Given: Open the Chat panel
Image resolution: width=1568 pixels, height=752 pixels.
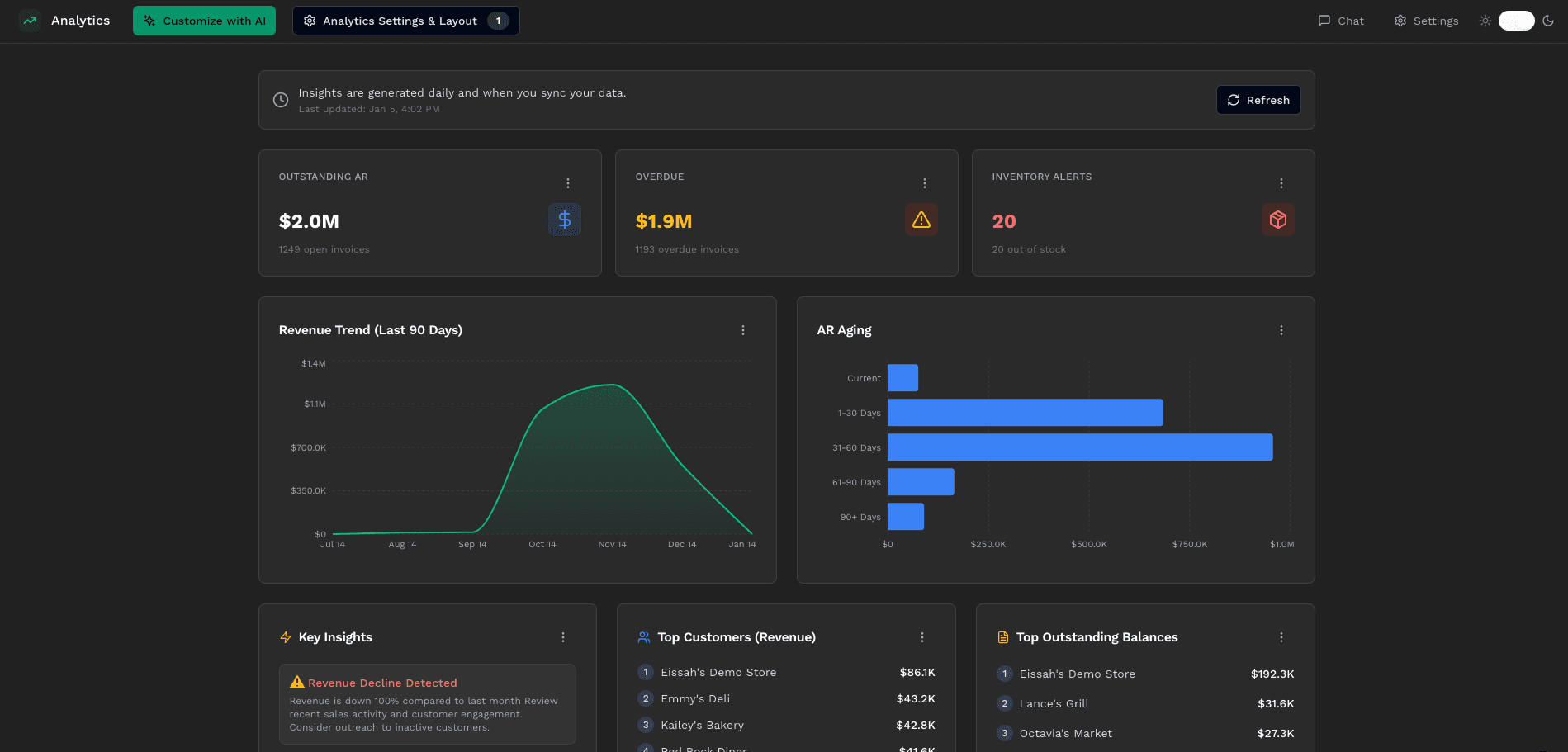Looking at the screenshot, I should tap(1340, 21).
